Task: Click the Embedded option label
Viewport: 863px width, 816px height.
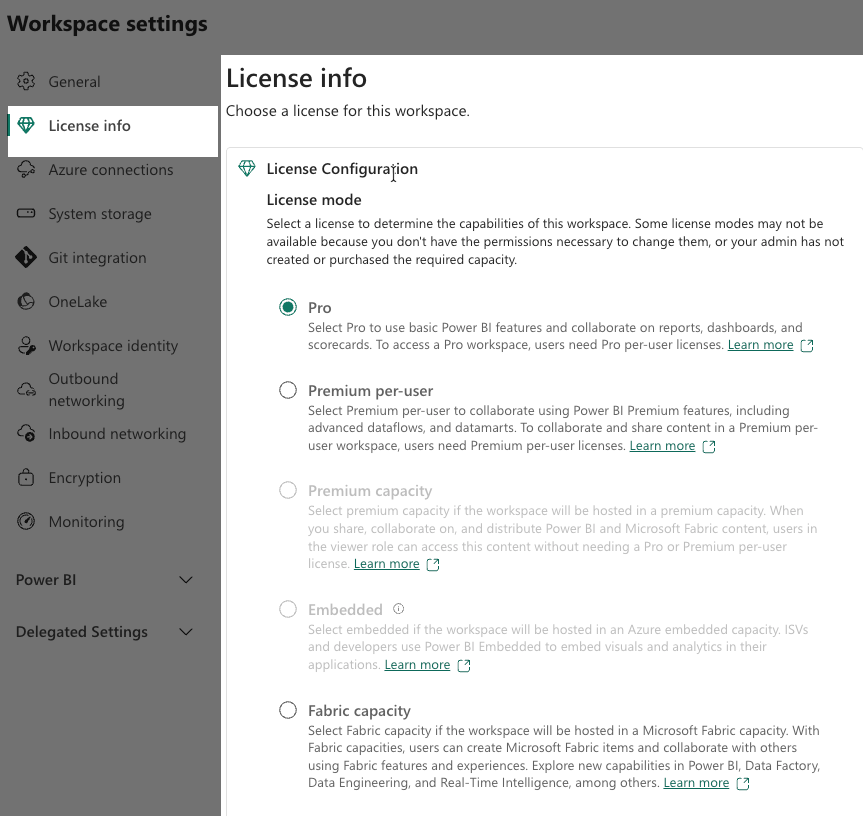Action: coord(345,610)
